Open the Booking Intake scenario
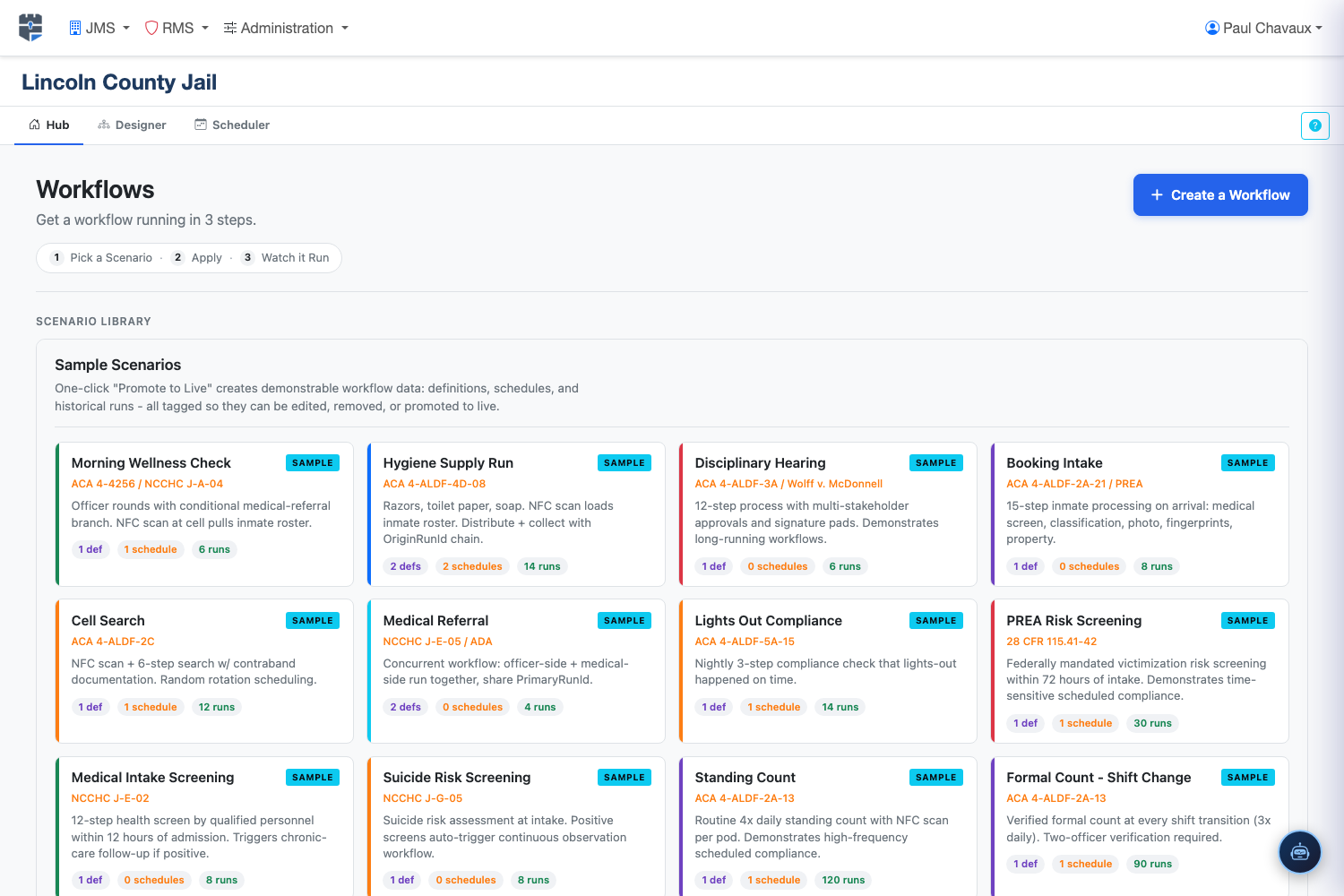 click(x=1140, y=514)
